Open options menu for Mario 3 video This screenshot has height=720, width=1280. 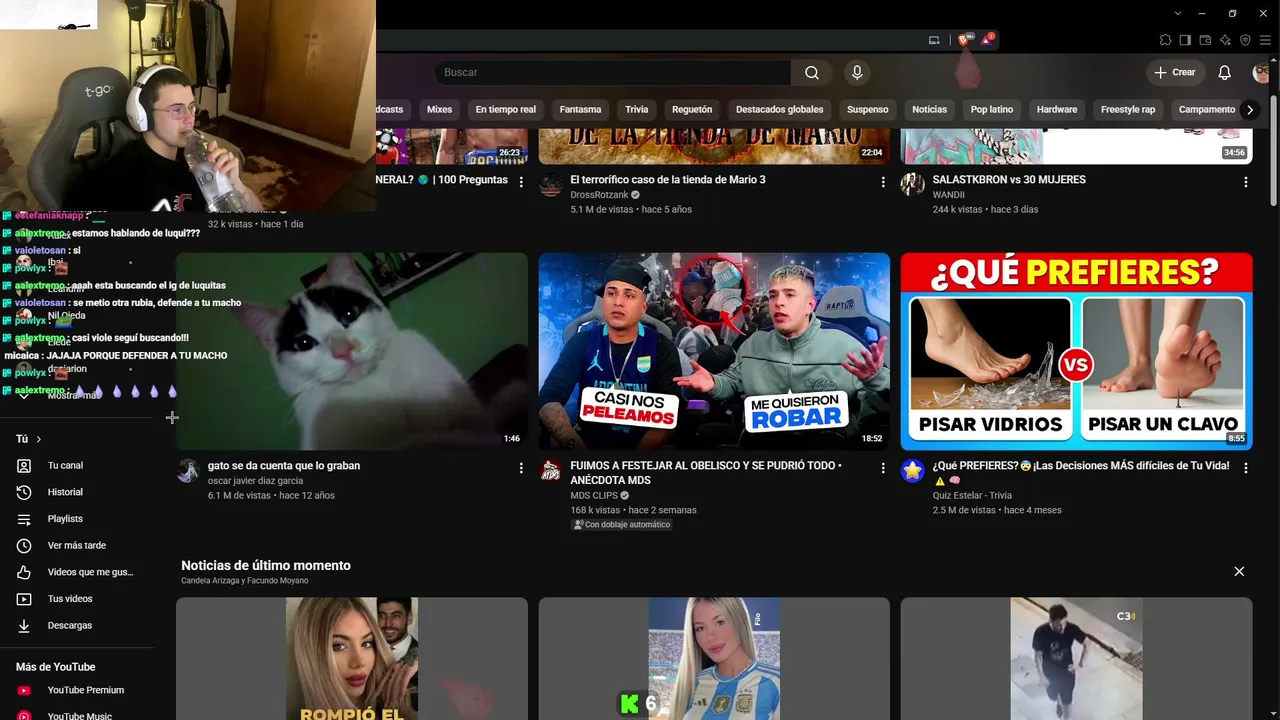(x=883, y=182)
